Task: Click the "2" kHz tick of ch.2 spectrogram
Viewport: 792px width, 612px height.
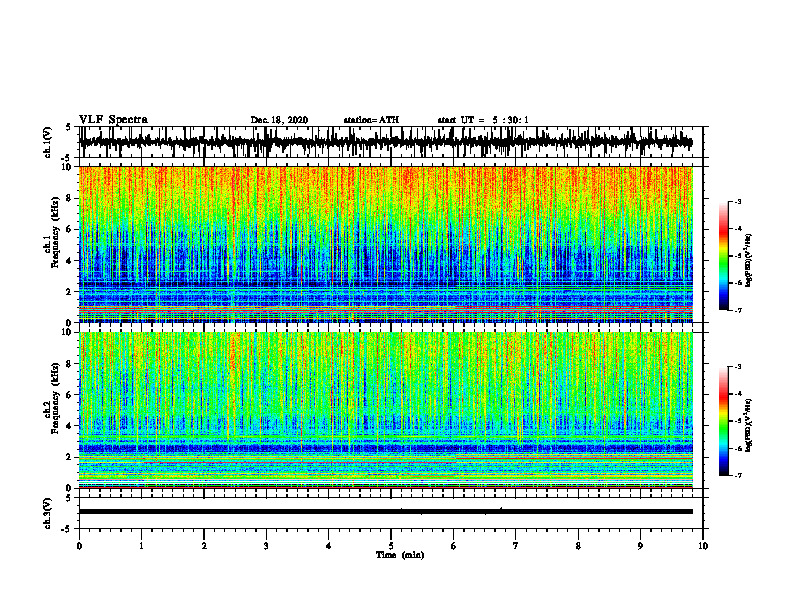Action: [71, 457]
